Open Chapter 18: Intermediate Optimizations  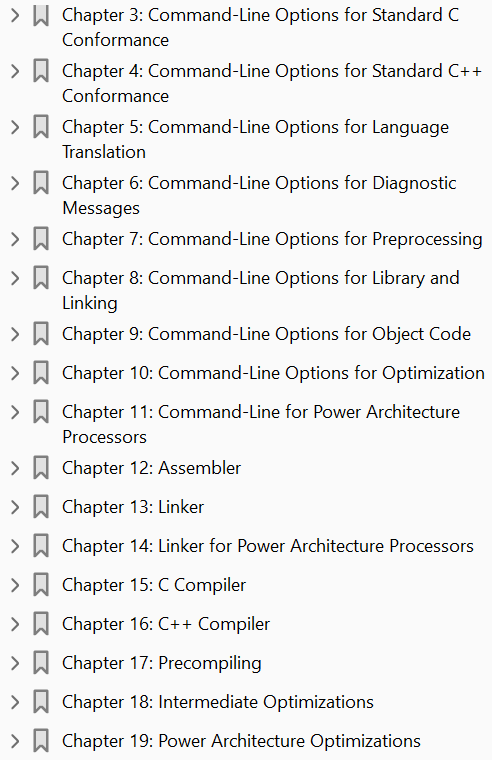pyautogui.click(x=218, y=702)
